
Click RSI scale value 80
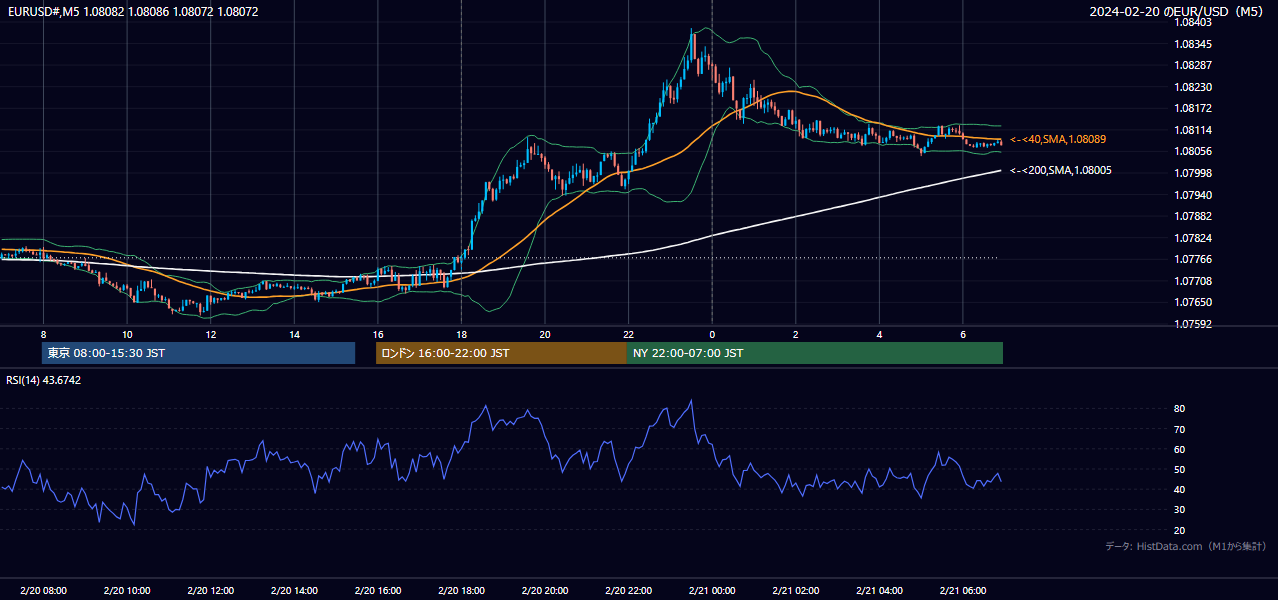click(1180, 409)
